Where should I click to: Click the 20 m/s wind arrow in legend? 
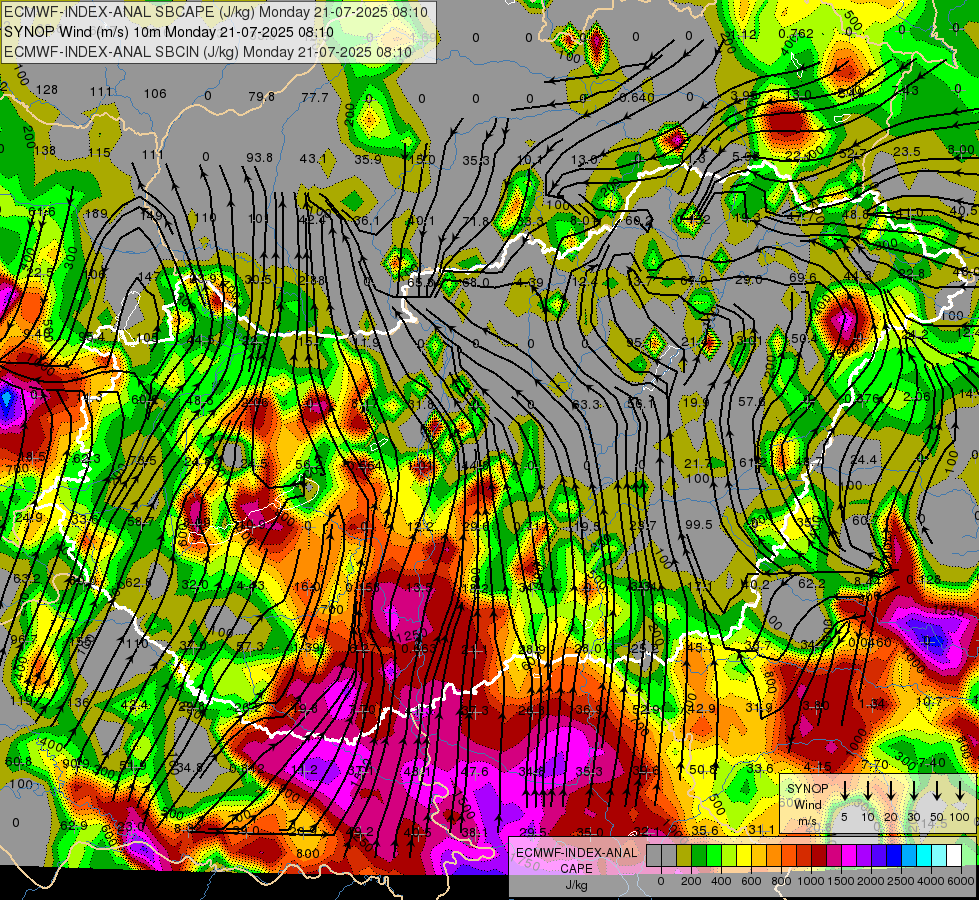click(891, 790)
